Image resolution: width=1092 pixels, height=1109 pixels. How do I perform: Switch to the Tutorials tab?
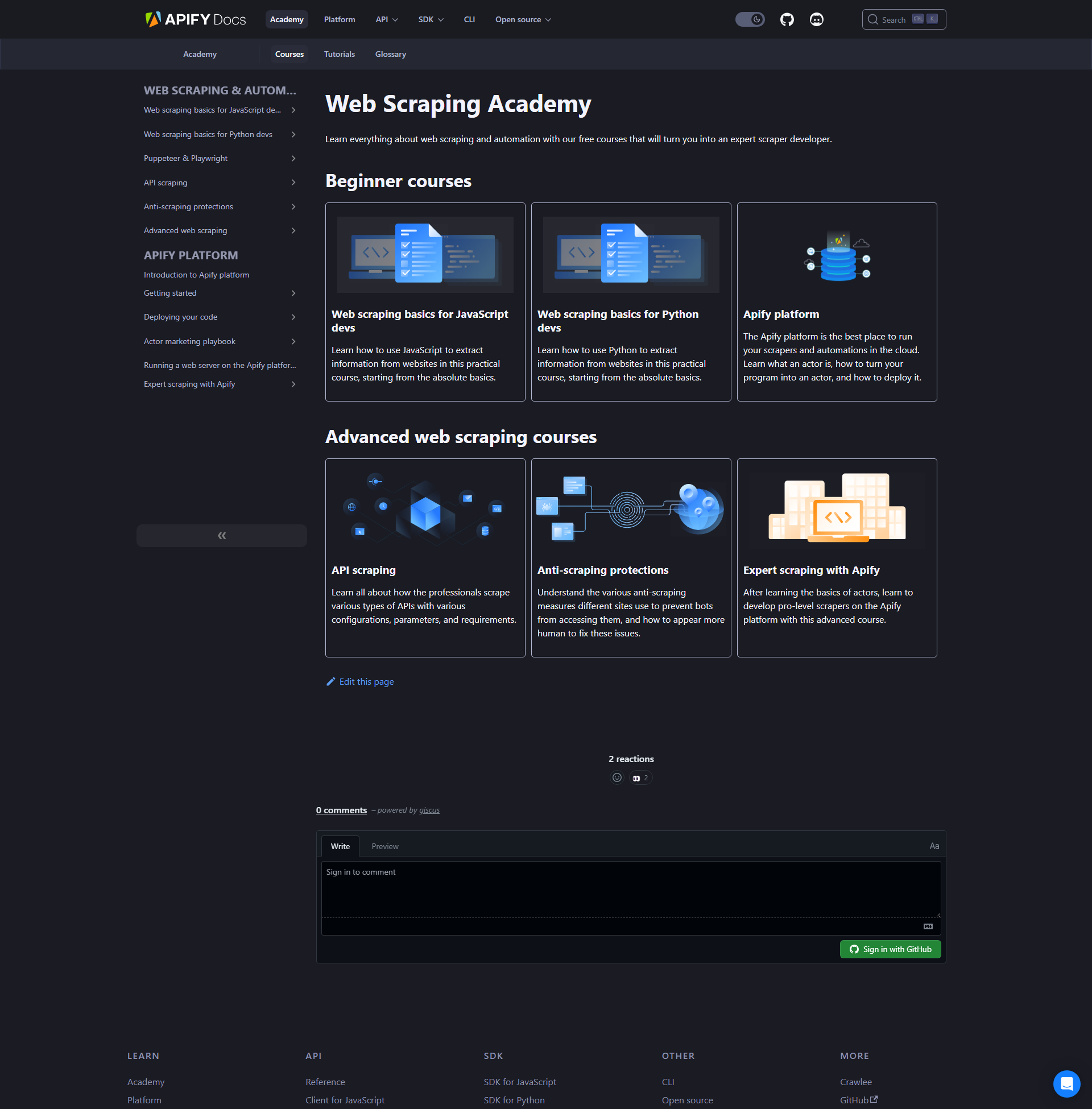pos(339,54)
